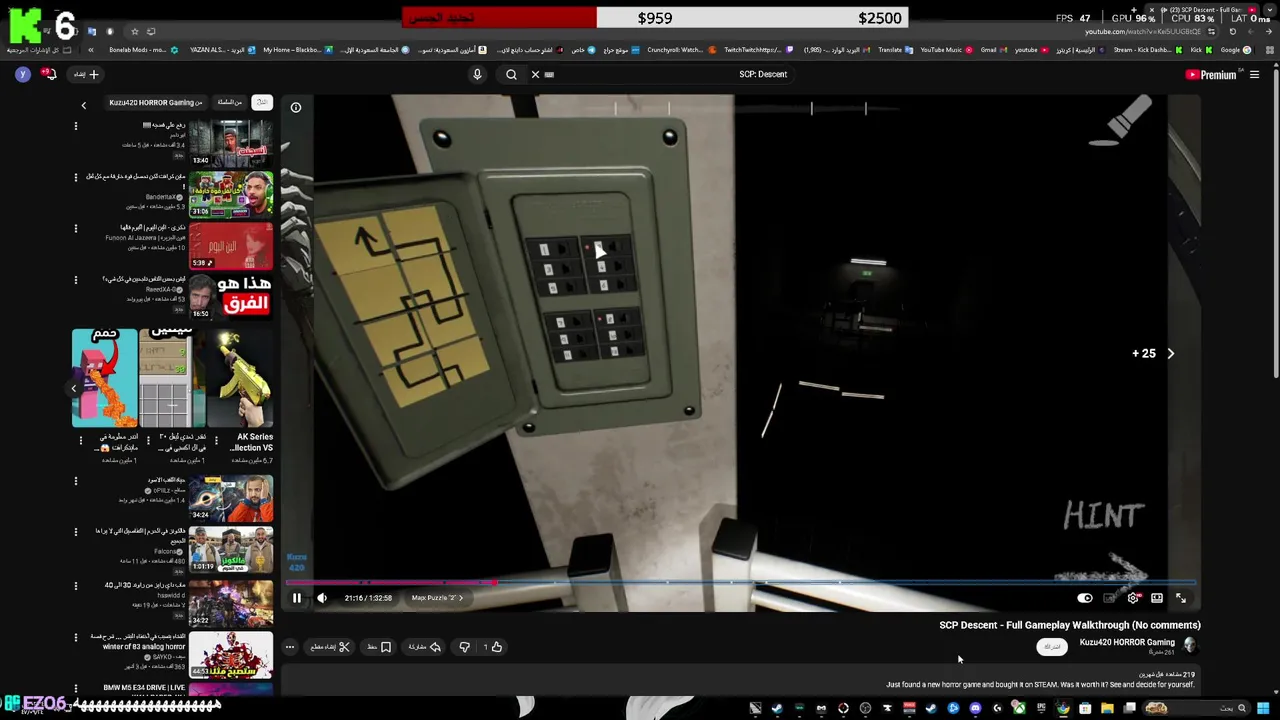Show video info card icon
The width and height of the screenshot is (1280, 720).
pyautogui.click(x=296, y=107)
